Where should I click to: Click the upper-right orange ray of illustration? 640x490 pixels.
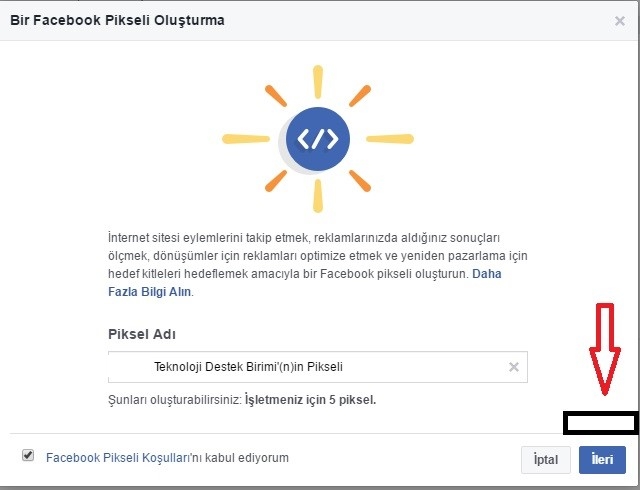pos(360,96)
